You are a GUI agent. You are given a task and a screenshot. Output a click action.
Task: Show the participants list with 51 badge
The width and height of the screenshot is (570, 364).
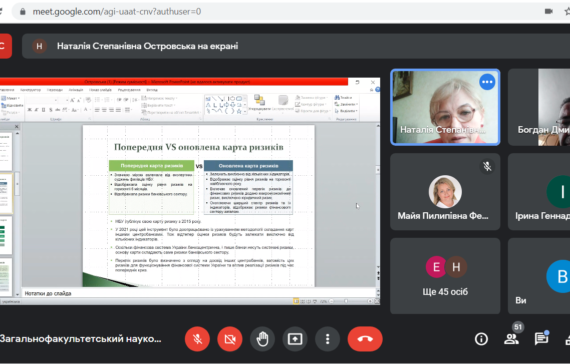(x=512, y=338)
